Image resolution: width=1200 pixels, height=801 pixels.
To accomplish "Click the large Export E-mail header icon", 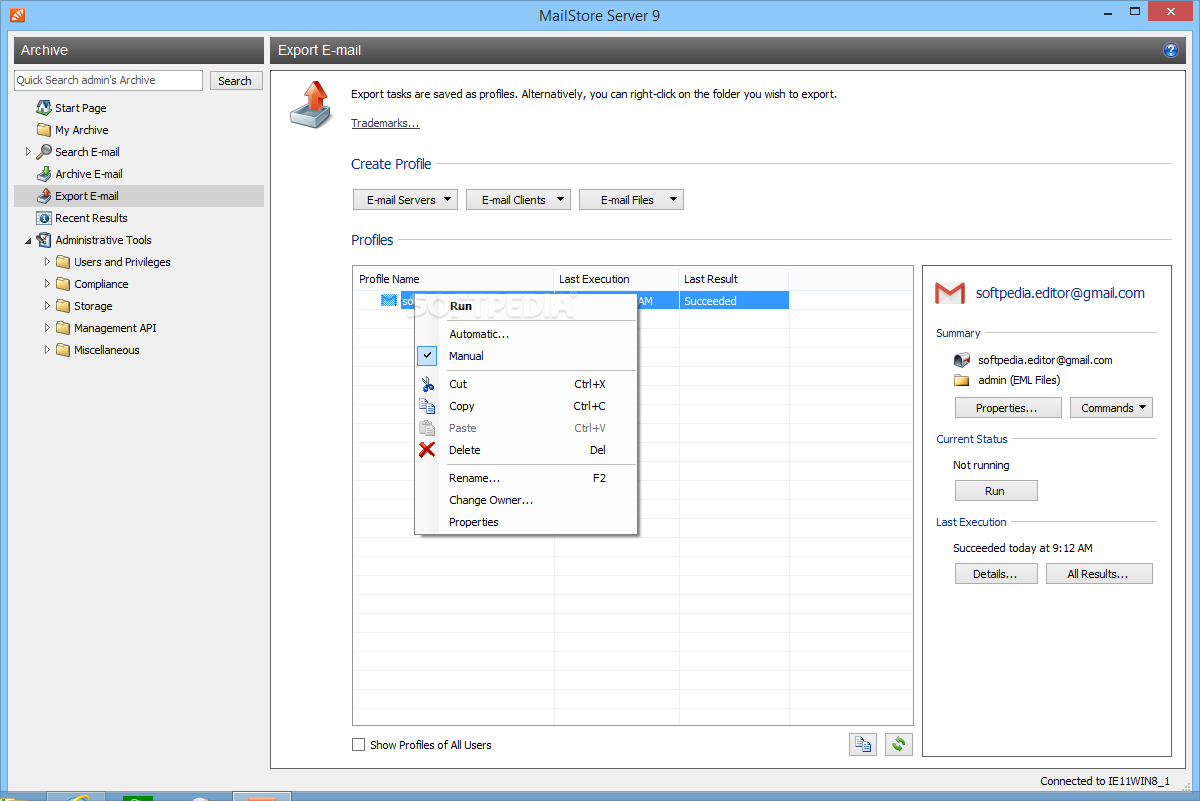I will point(310,104).
